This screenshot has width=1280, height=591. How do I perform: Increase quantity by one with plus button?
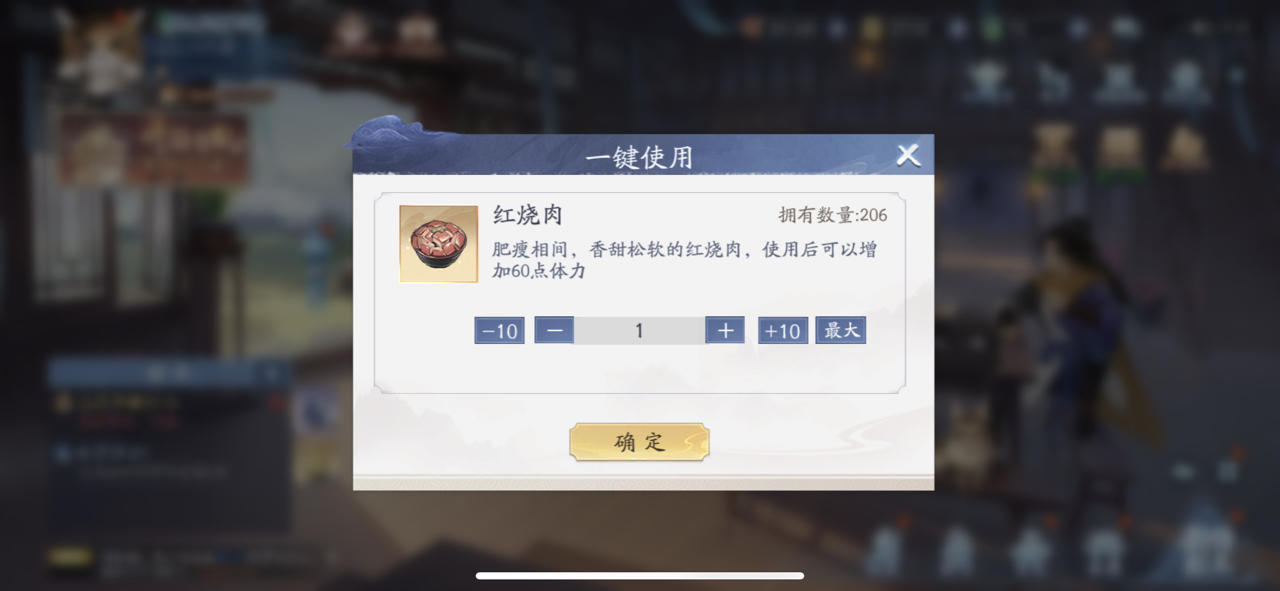pos(725,330)
